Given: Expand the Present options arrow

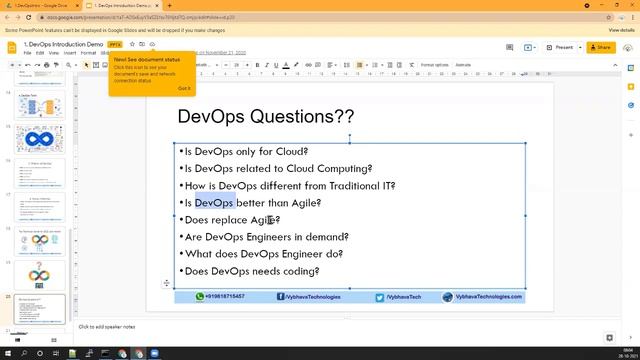Looking at the screenshot, I should click(x=580, y=47).
